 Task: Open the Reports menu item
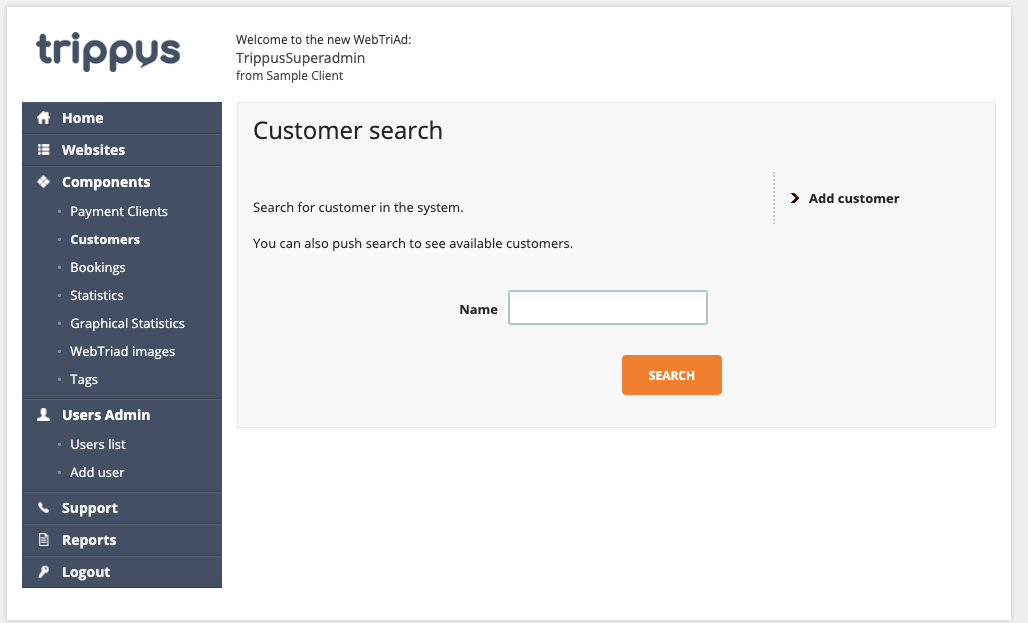122,540
